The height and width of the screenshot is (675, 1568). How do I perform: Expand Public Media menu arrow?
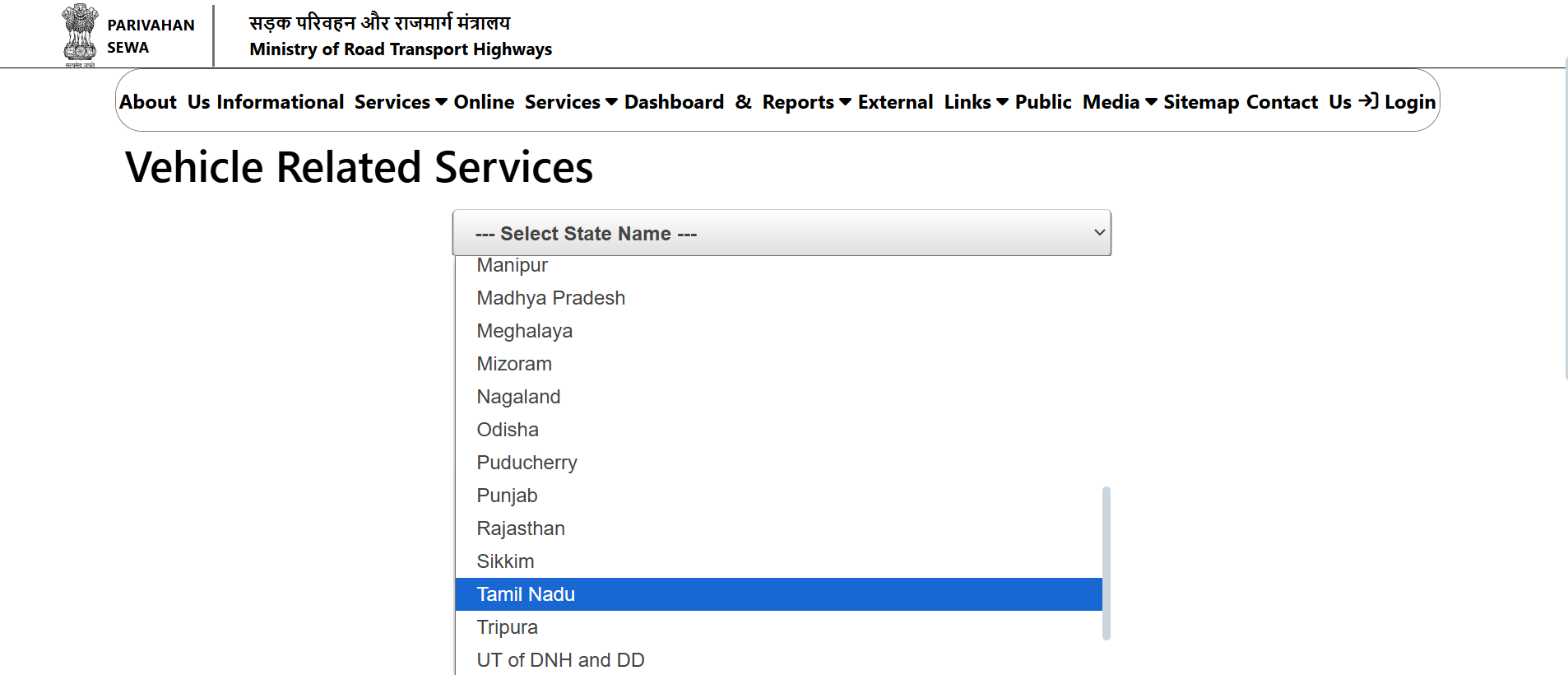(x=1152, y=102)
